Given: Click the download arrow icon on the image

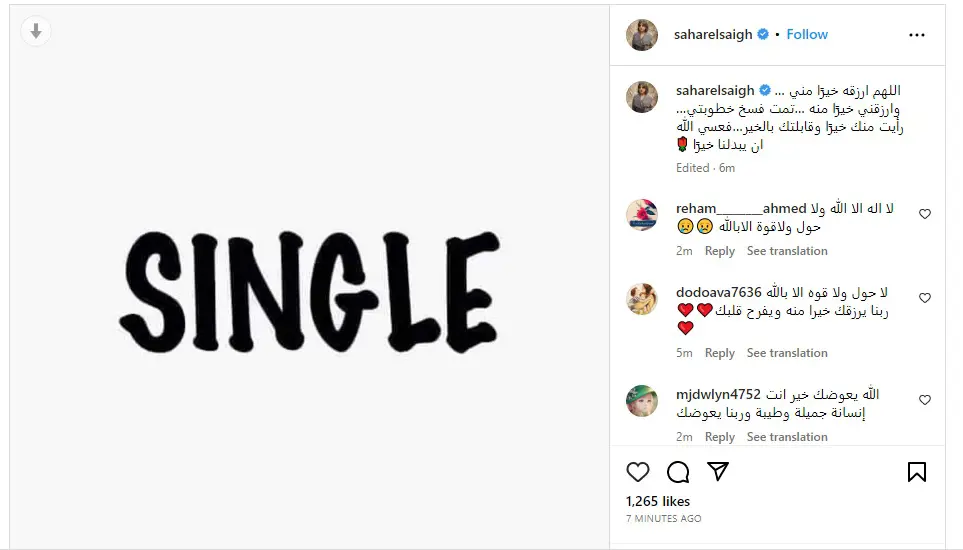Looking at the screenshot, I should pyautogui.click(x=36, y=31).
